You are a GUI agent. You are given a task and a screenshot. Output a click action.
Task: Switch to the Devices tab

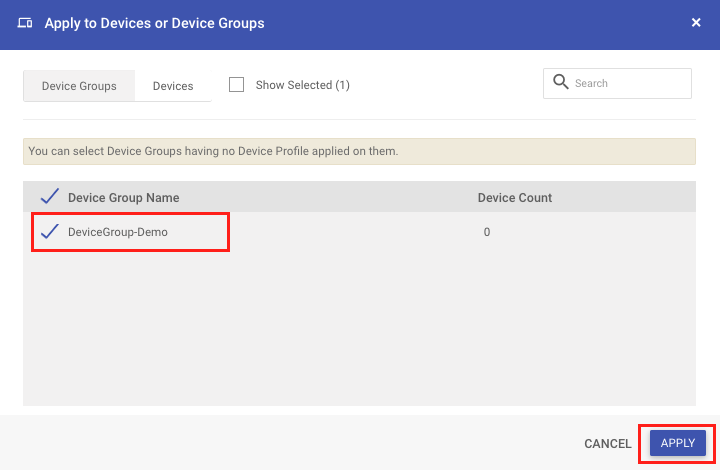click(173, 86)
